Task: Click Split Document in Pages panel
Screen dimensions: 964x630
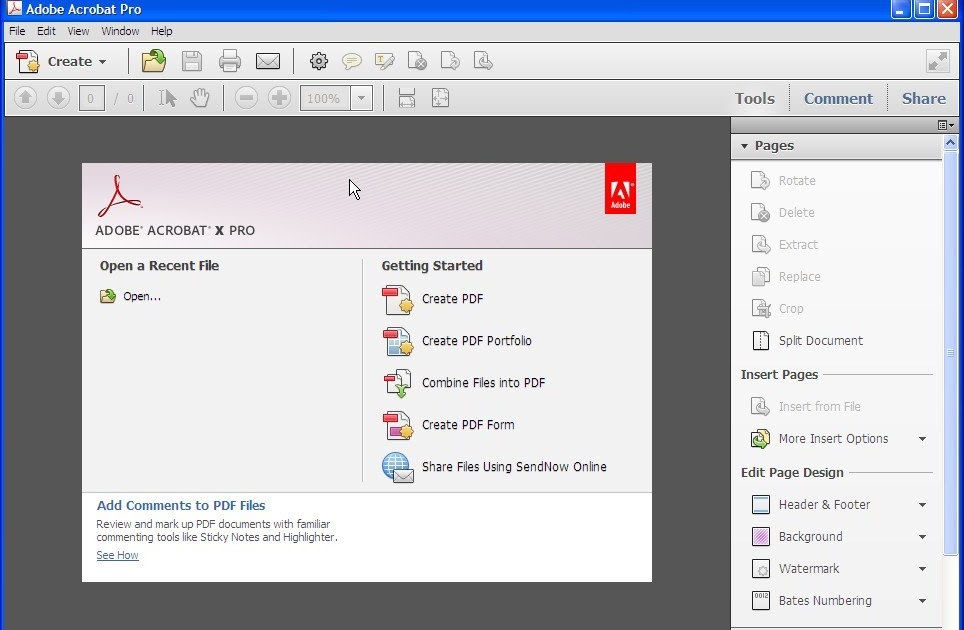Action: 807,341
